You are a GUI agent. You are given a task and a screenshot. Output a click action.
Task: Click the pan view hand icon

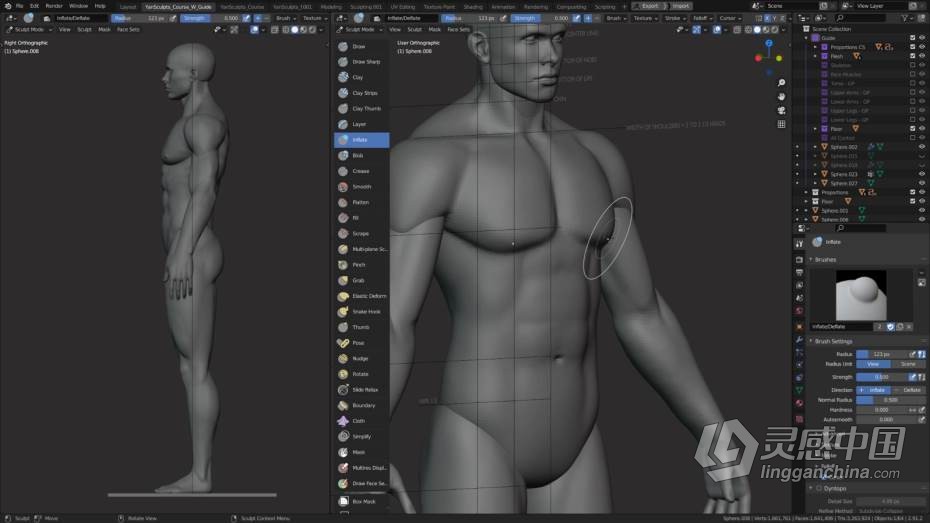[781, 96]
